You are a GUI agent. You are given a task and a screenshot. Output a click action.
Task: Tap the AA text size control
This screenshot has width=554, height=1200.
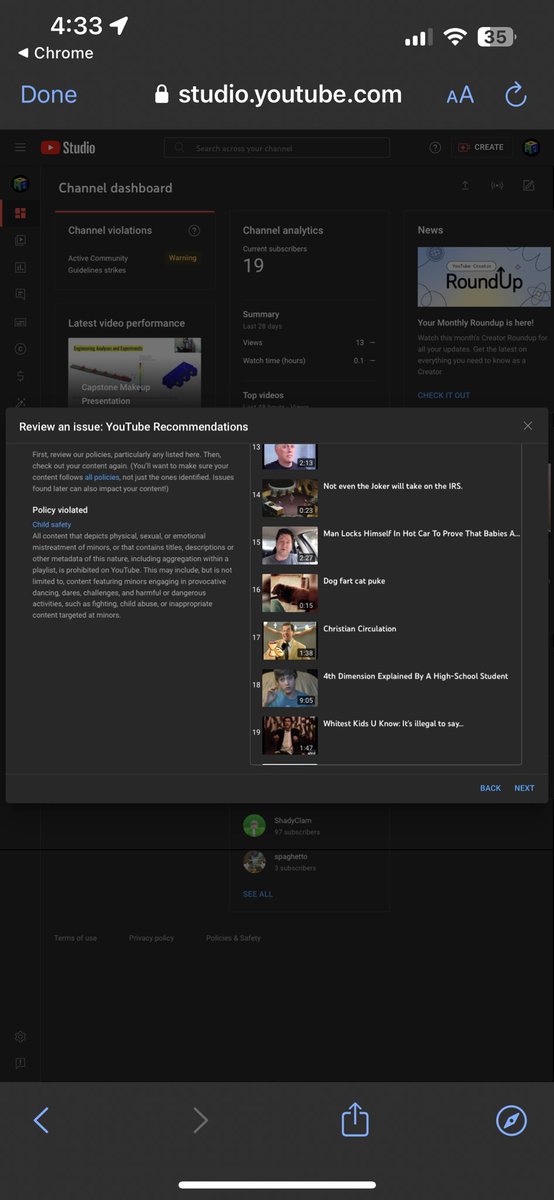pyautogui.click(x=460, y=96)
